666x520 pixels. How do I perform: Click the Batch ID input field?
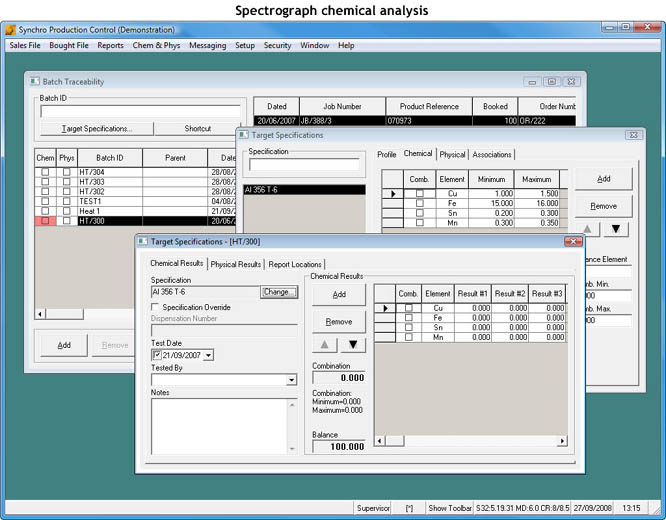141,111
